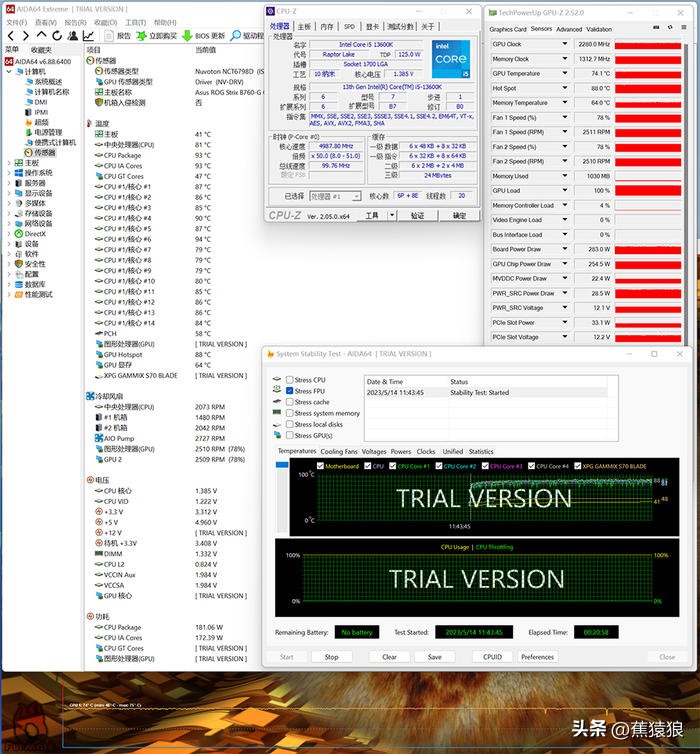Click the AIDA64 forward navigation arrow
Image resolution: width=700 pixels, height=754 pixels.
pyautogui.click(x=26, y=36)
